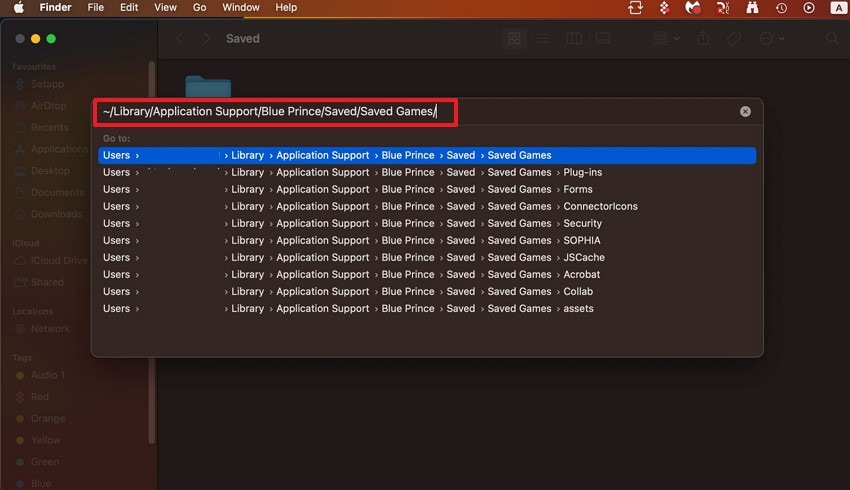Viewport: 850px width, 490px height.
Task: Open iCloud Drive in the sidebar
Action: tap(59, 261)
